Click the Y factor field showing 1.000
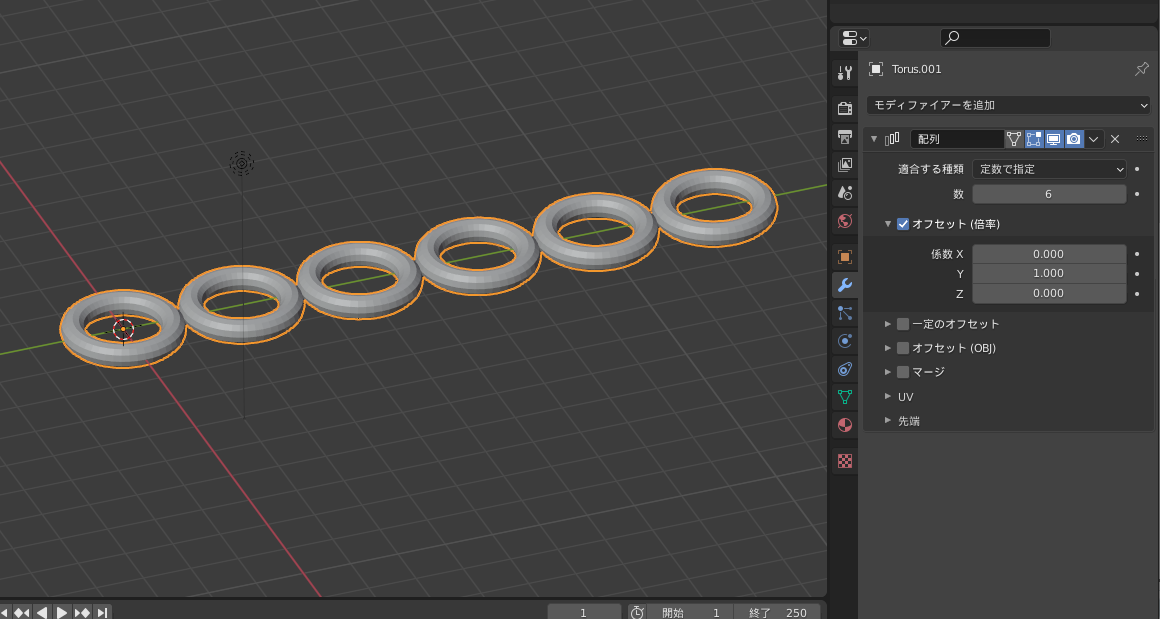Image resolution: width=1160 pixels, height=619 pixels. tap(1049, 274)
